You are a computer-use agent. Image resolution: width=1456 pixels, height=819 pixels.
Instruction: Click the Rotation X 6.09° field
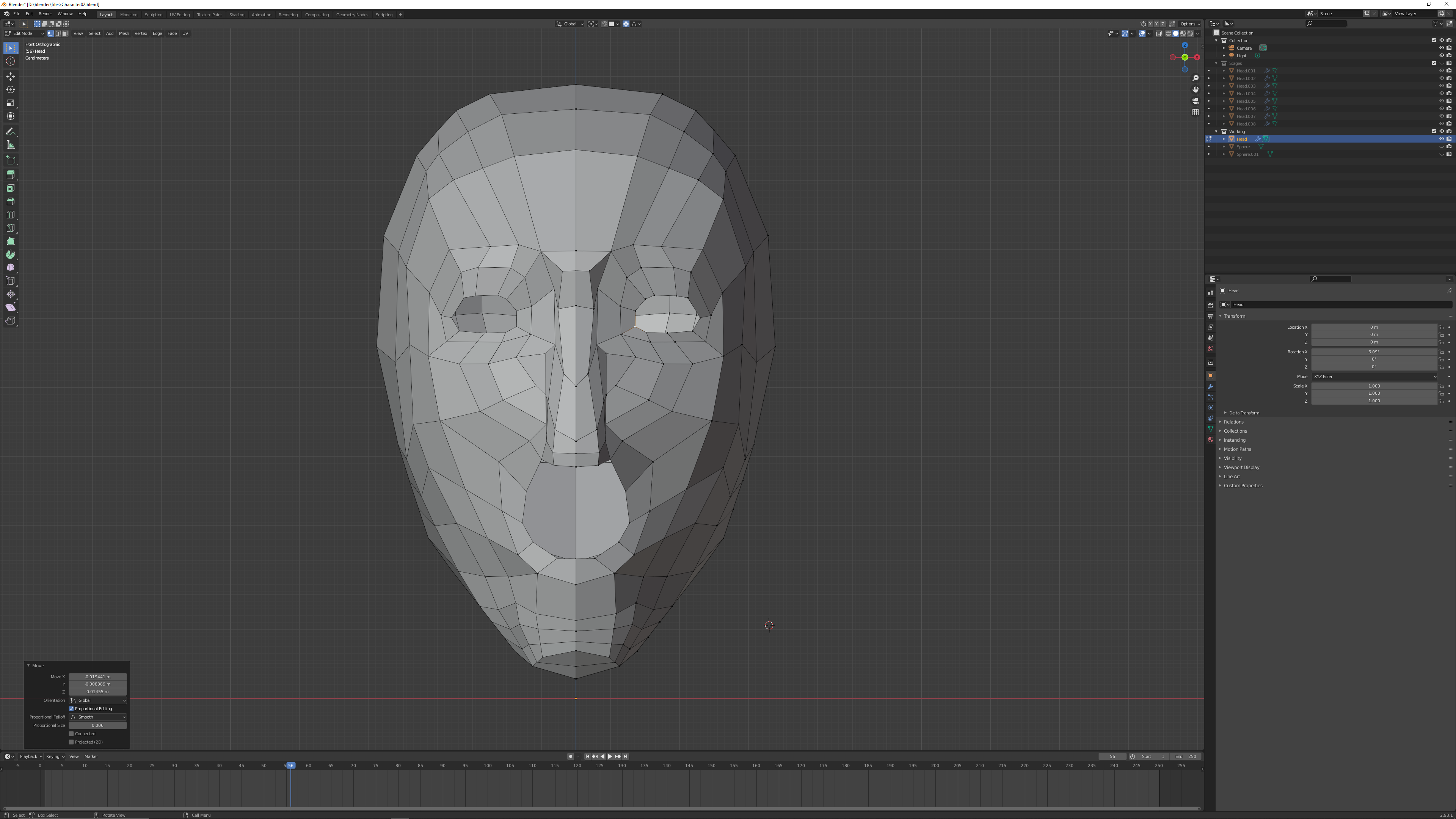pyautogui.click(x=1374, y=352)
